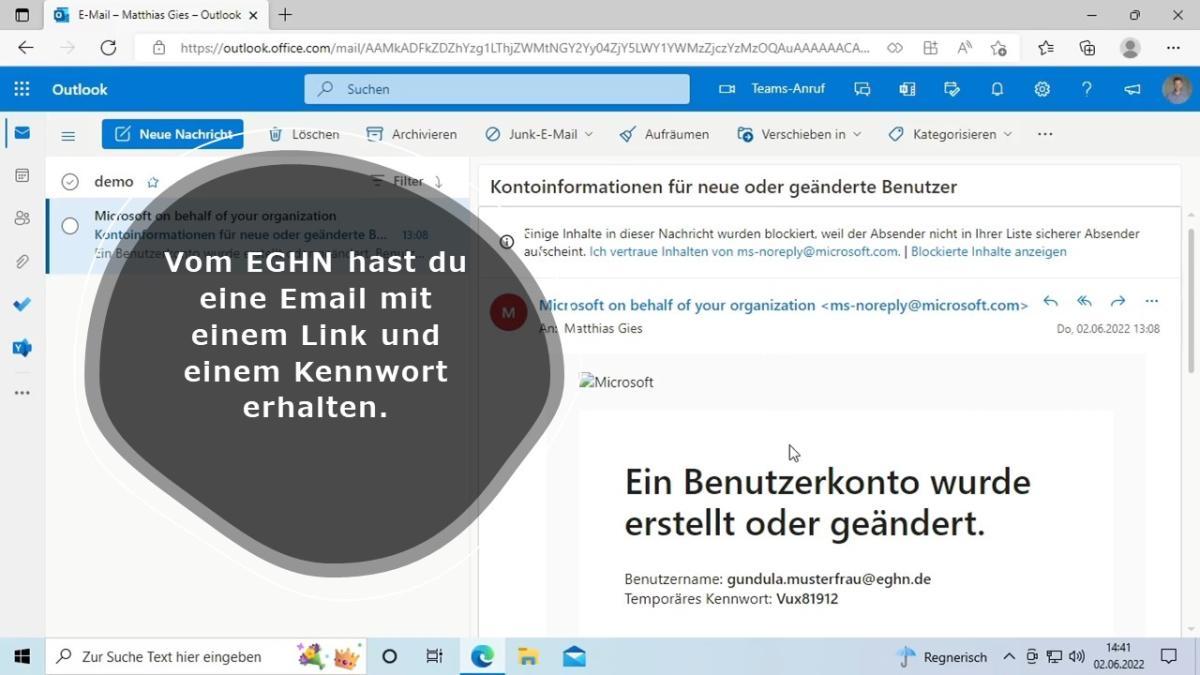Click the Suchen search field

pyautogui.click(x=497, y=89)
